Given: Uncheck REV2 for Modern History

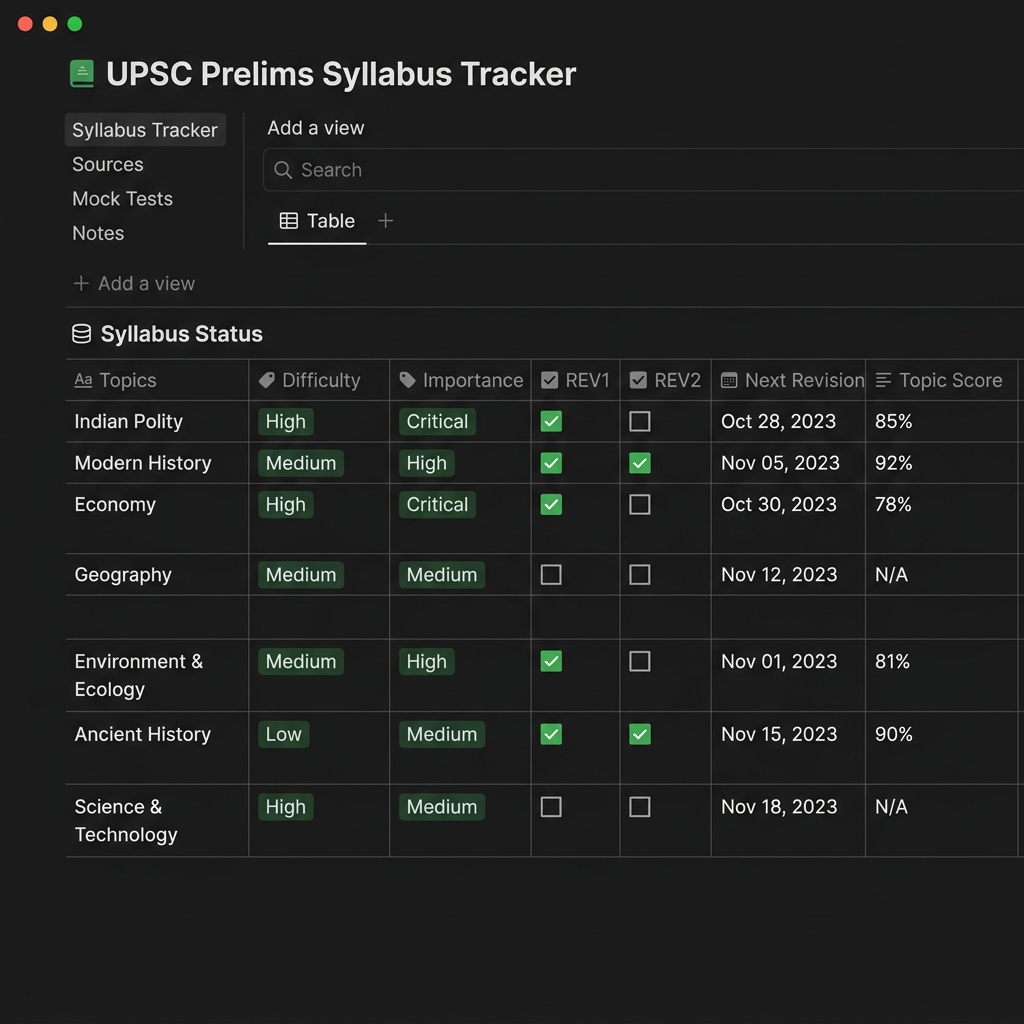Looking at the screenshot, I should [x=640, y=463].
